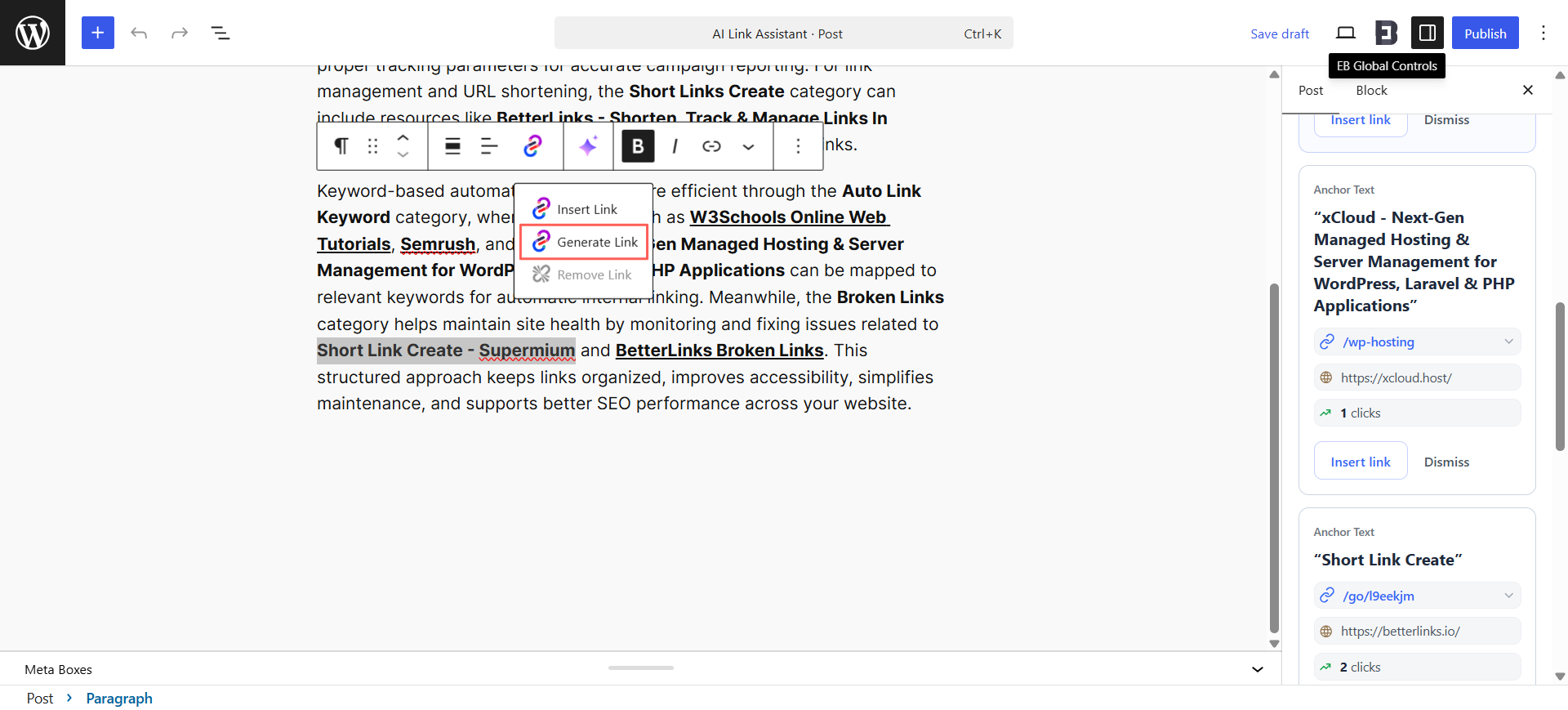
Task: Click Save draft
Action: click(1280, 33)
